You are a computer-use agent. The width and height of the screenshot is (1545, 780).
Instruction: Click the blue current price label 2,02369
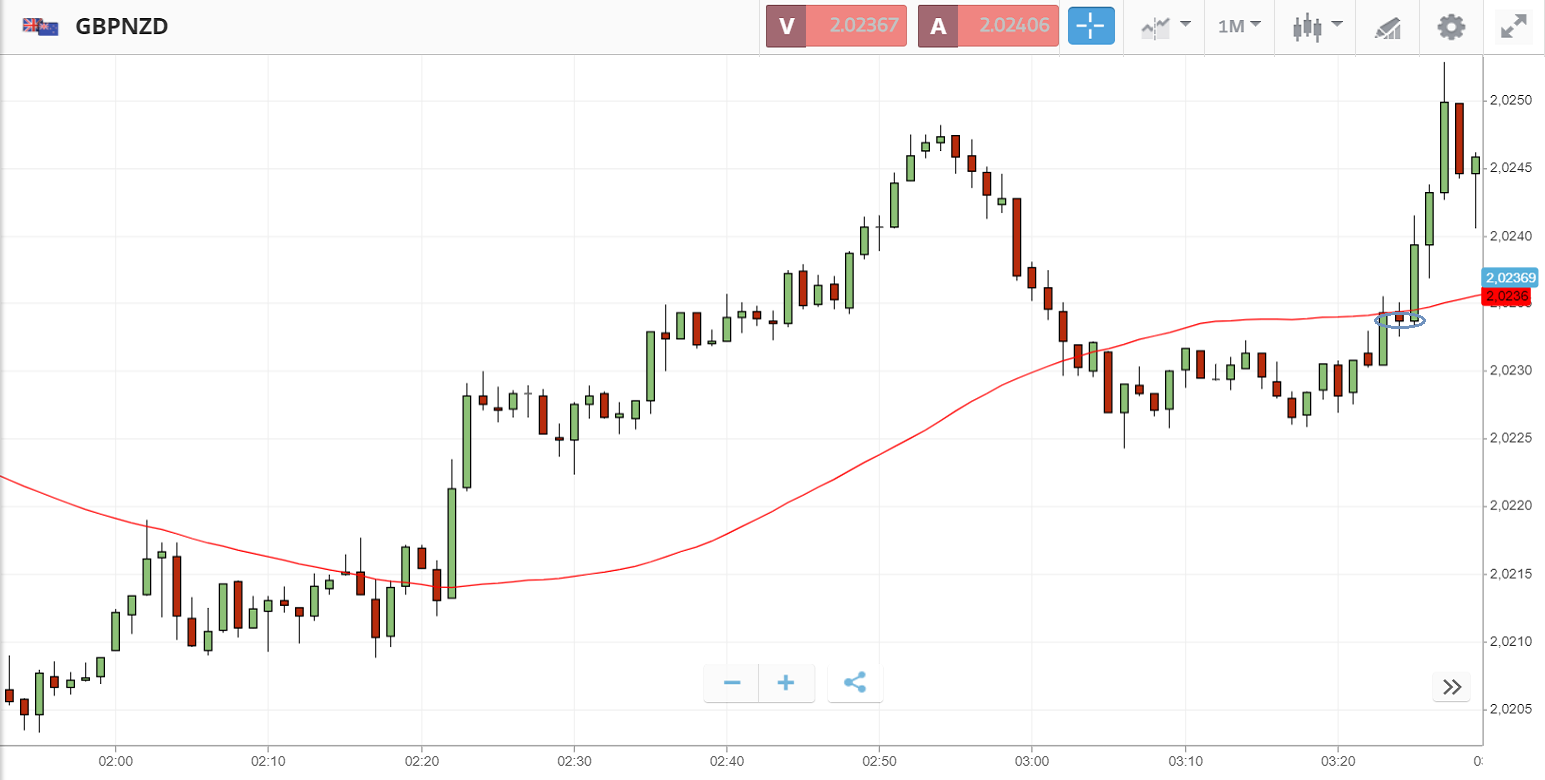(1509, 277)
